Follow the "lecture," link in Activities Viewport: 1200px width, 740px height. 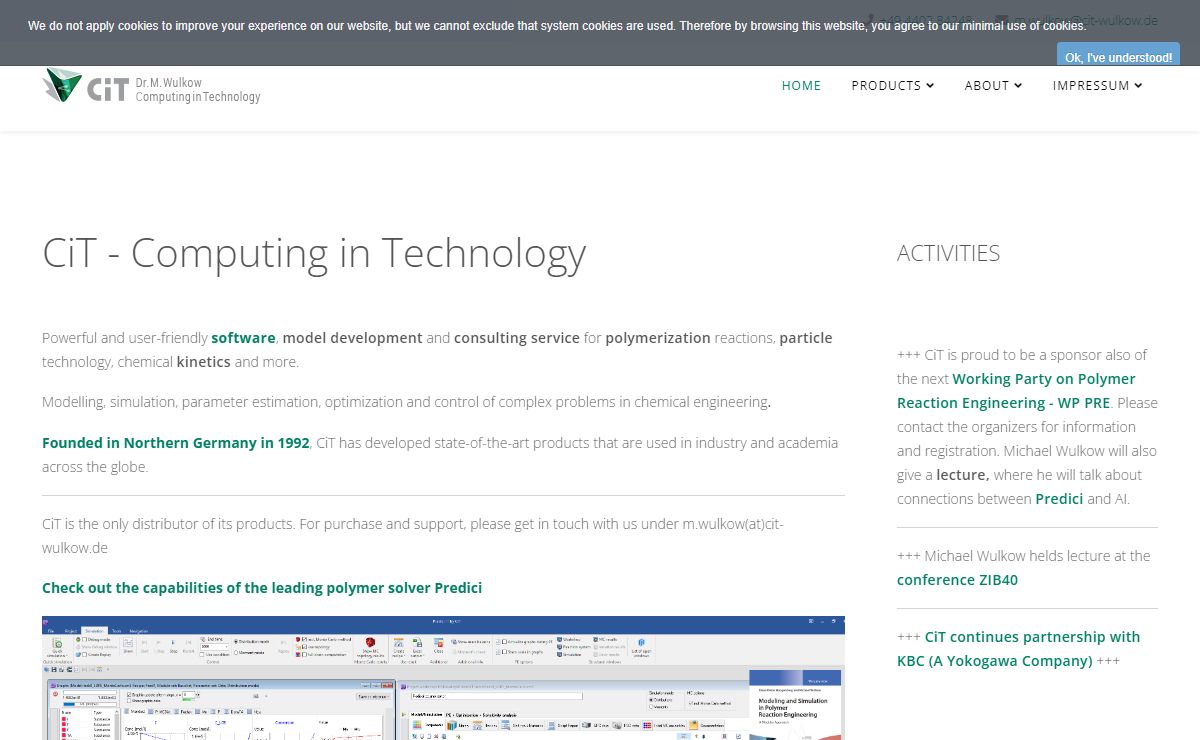[x=963, y=475]
